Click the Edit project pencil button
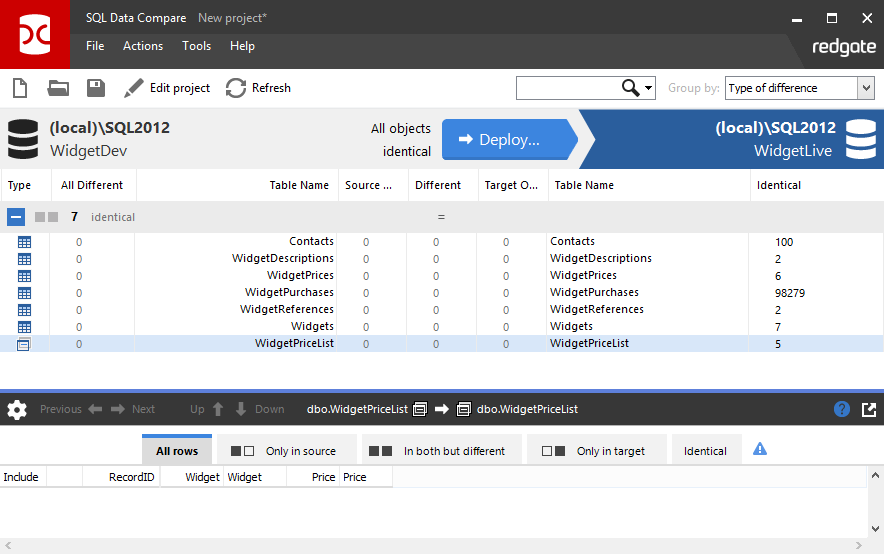884x554 pixels. (167, 88)
